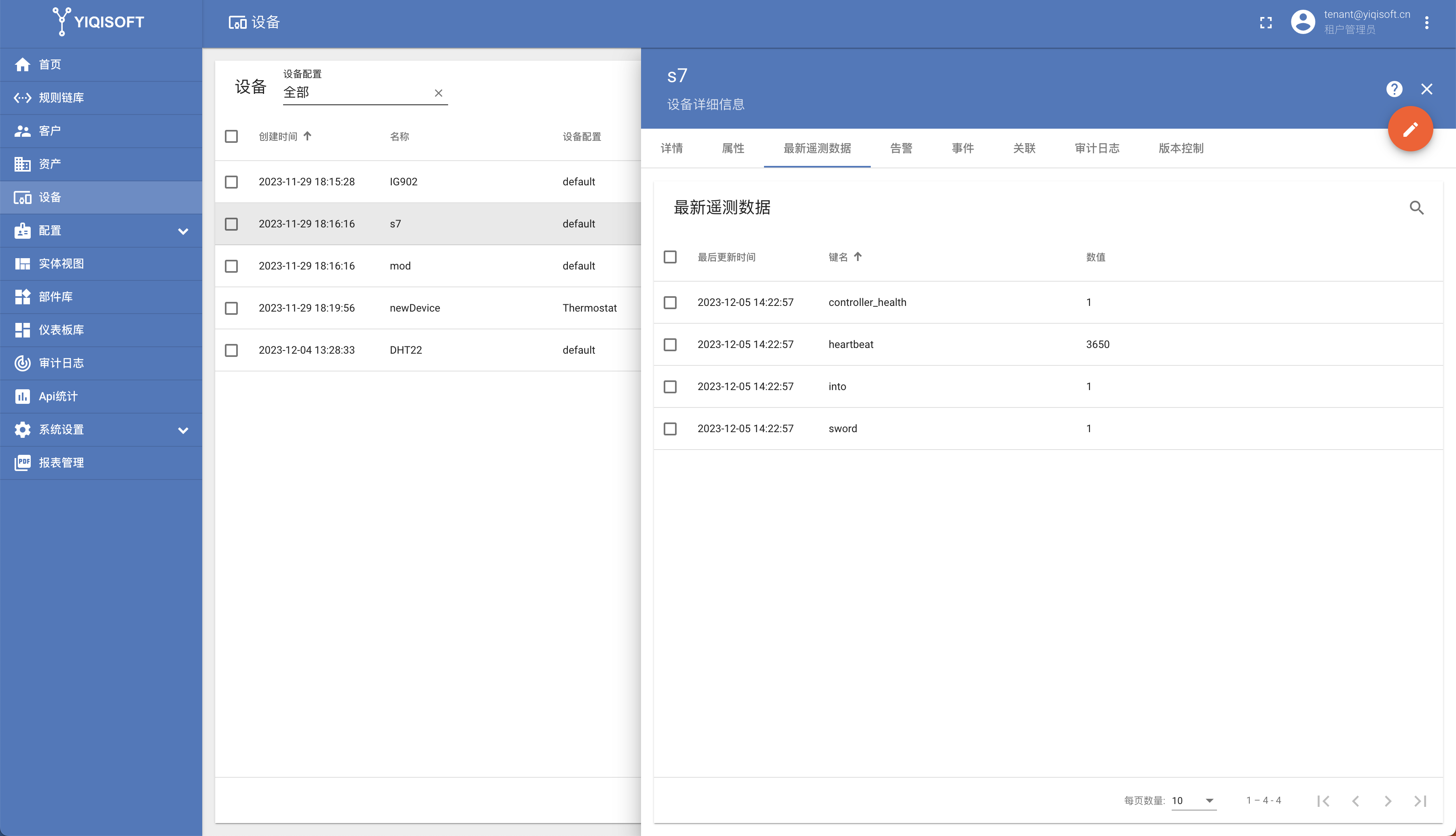Open the three-dot user menu
The width and height of the screenshot is (1456, 836).
tap(1426, 22)
